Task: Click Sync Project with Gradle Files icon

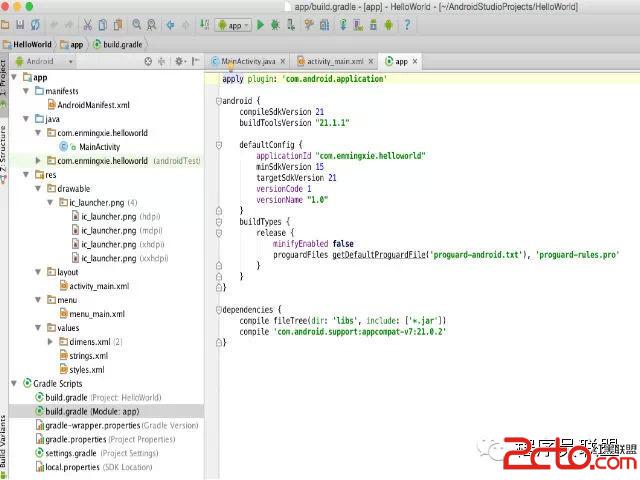Action: click(343, 25)
